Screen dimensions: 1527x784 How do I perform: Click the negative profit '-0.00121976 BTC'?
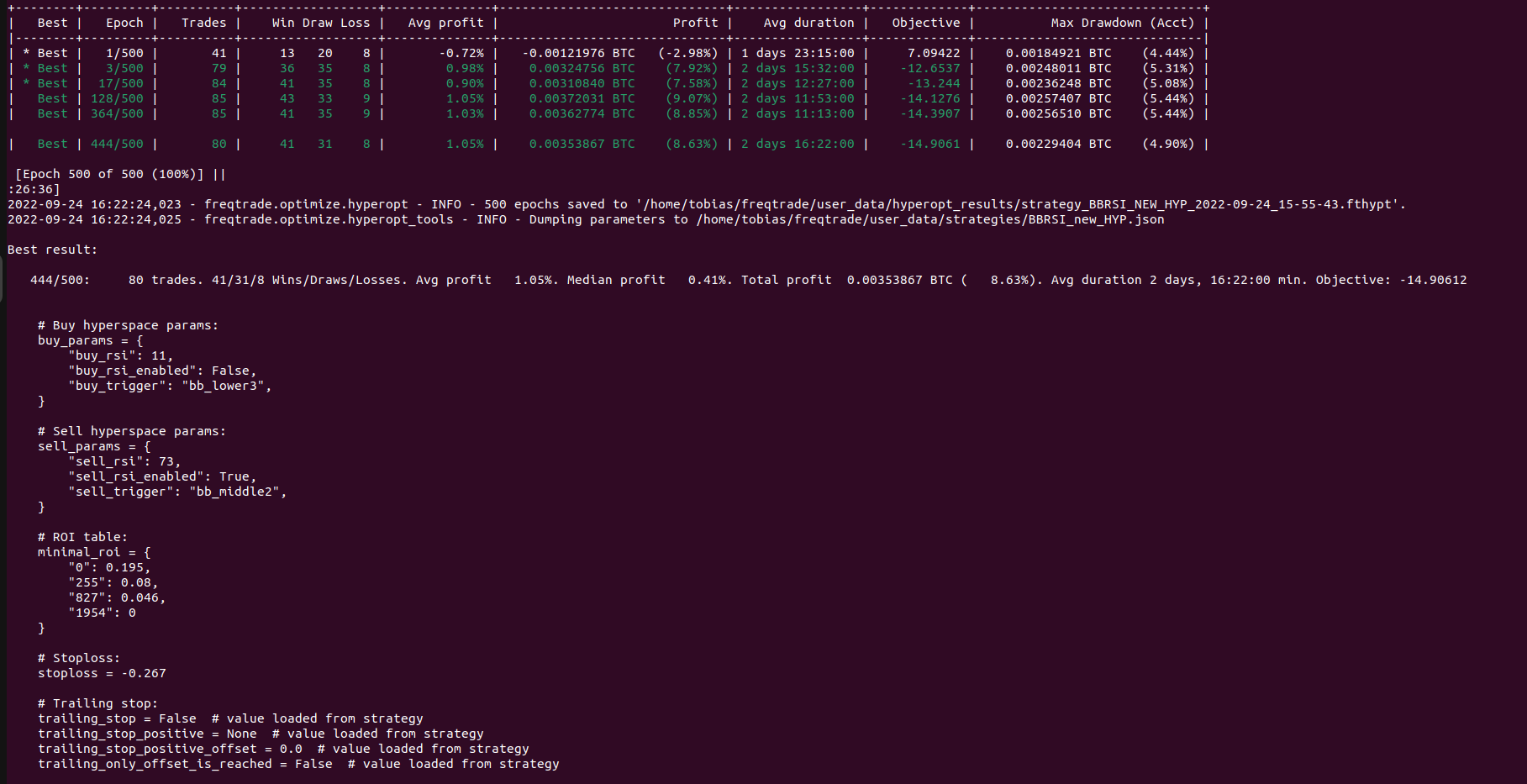point(578,53)
